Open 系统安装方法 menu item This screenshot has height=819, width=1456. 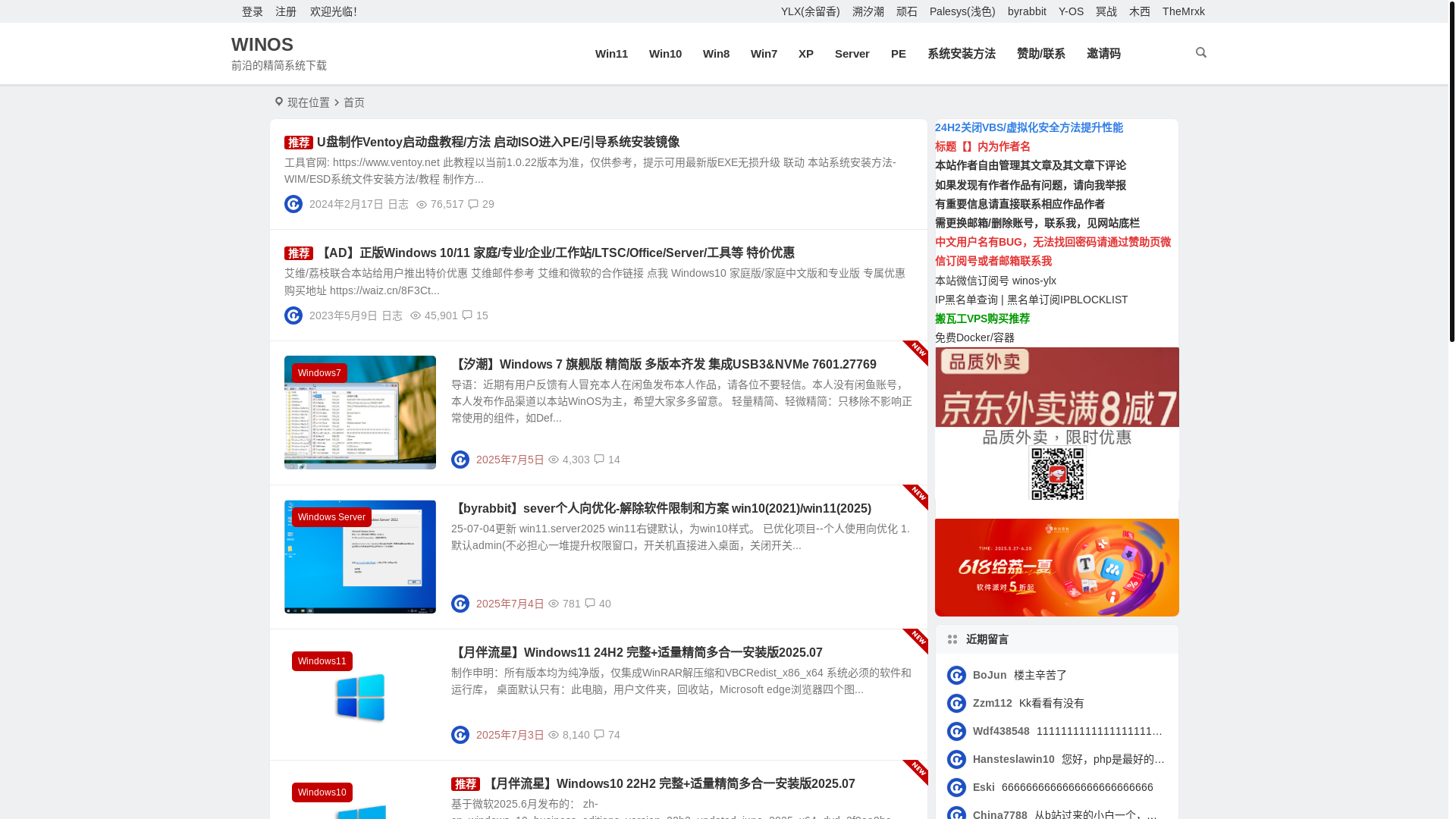click(961, 53)
